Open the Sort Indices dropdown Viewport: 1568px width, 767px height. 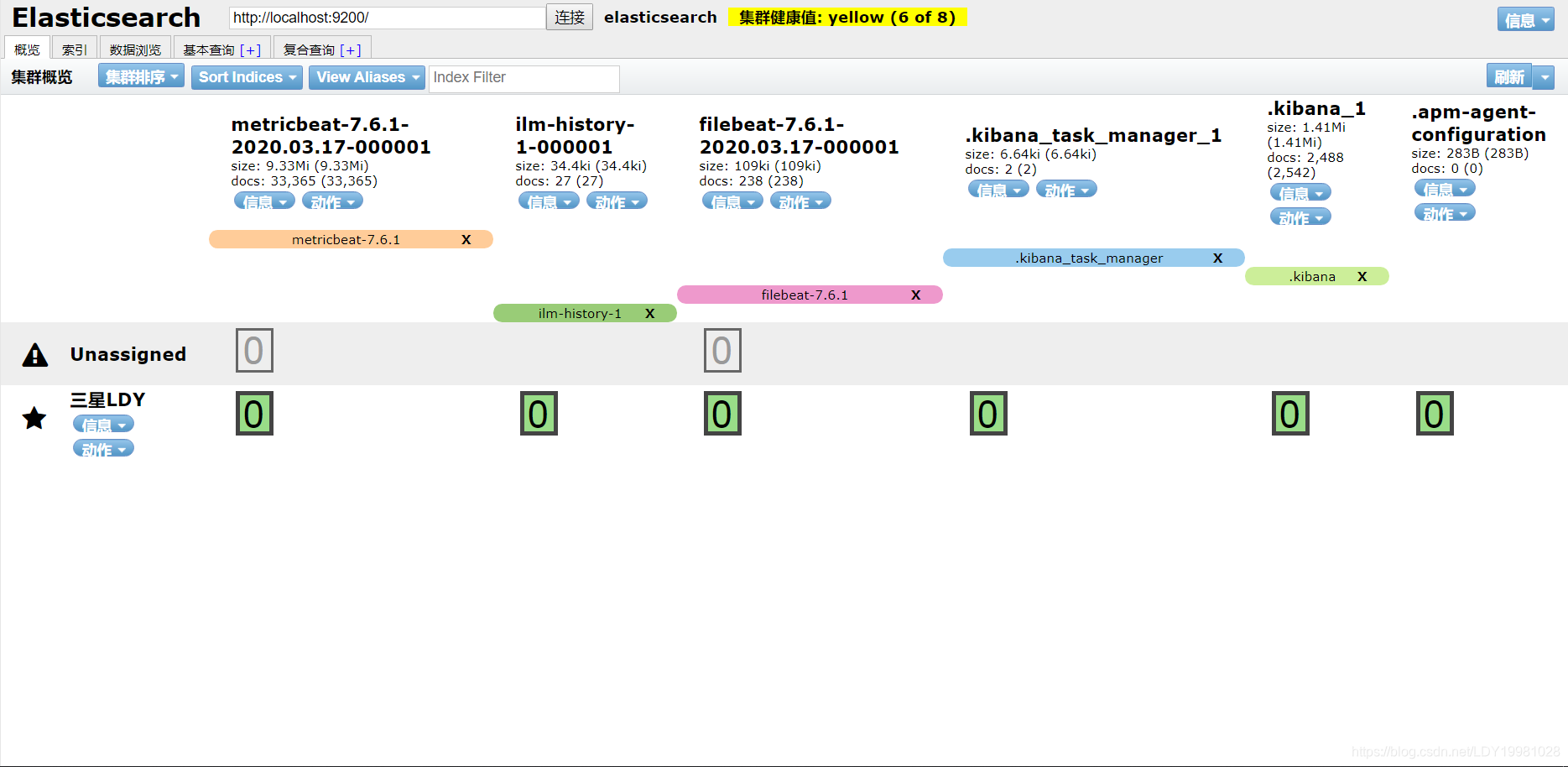click(247, 76)
